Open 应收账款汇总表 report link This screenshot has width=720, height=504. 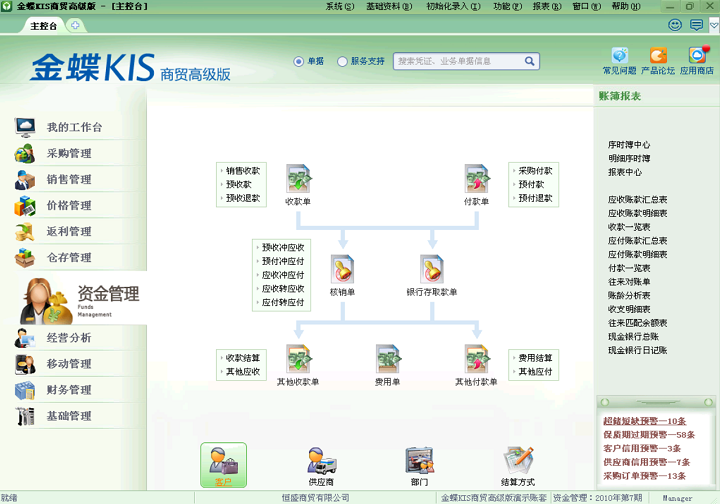pyautogui.click(x=637, y=200)
